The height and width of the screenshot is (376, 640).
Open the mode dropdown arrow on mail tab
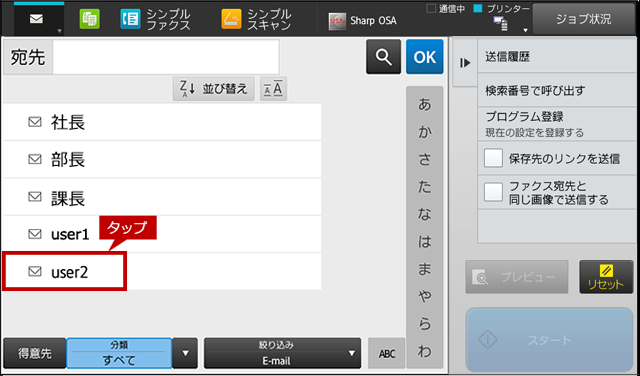coord(60,31)
